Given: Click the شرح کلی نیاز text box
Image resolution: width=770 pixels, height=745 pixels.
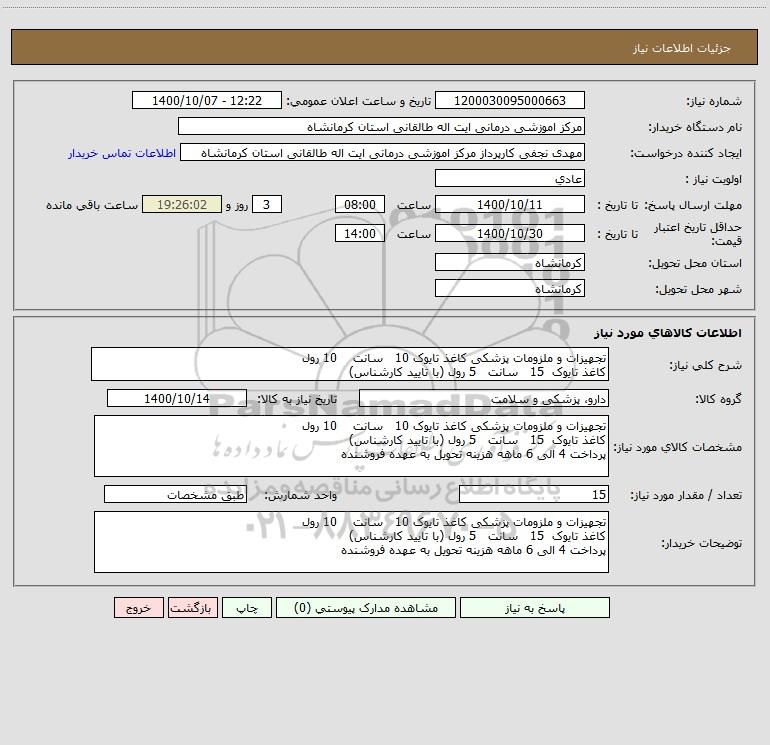Looking at the screenshot, I should click(350, 364).
